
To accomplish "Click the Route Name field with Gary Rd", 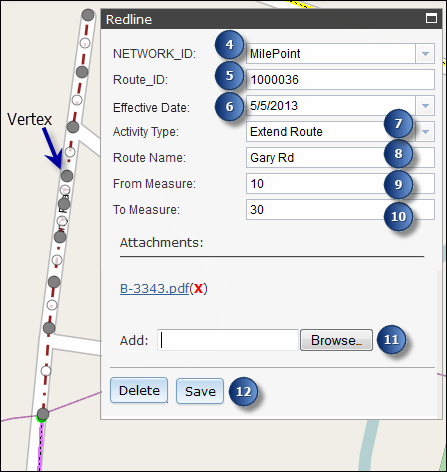I will (x=340, y=158).
